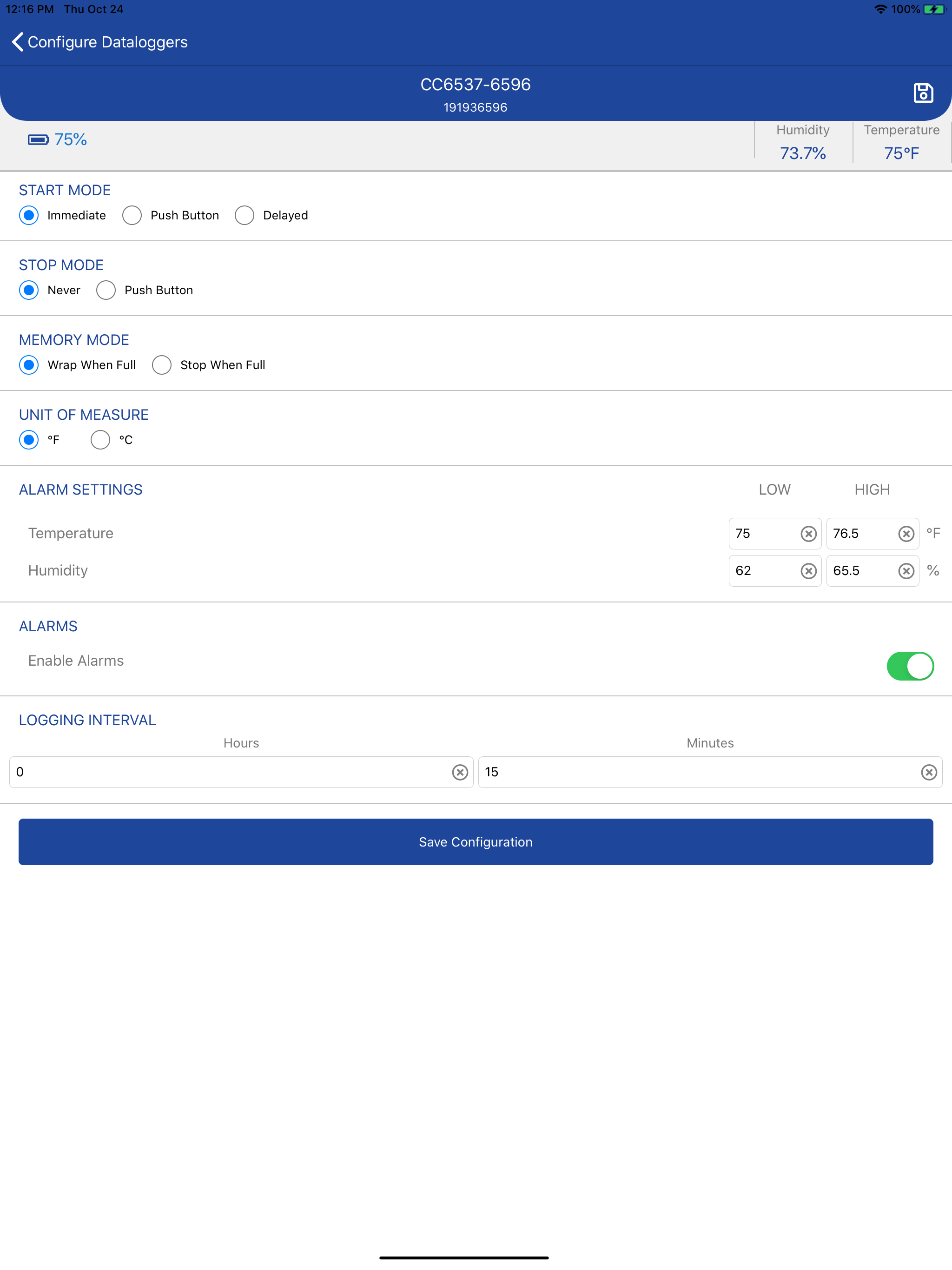Tap the START MODE heading
Viewport: 952px width, 1270px height.
click(65, 190)
